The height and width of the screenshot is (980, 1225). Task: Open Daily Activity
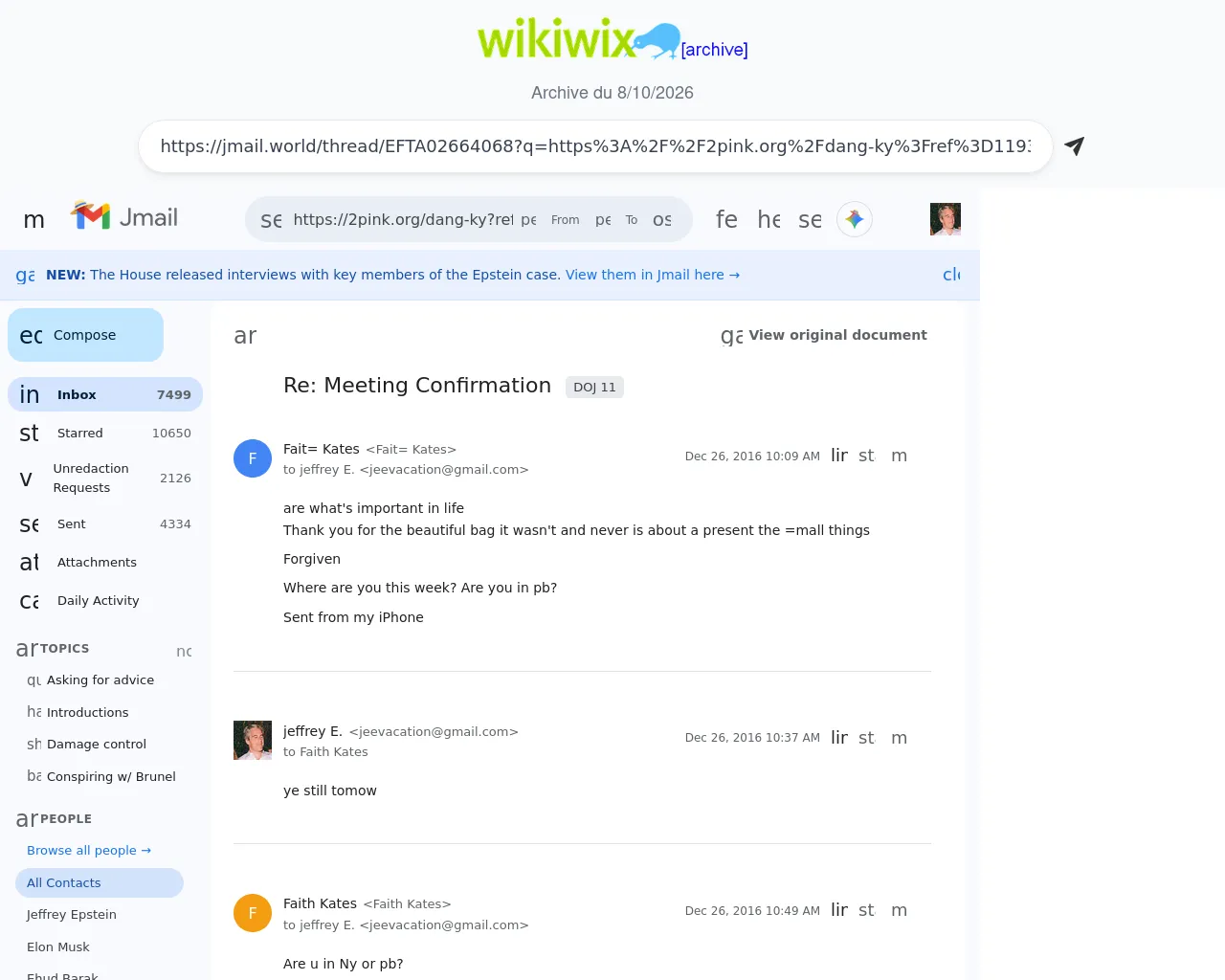point(105,600)
